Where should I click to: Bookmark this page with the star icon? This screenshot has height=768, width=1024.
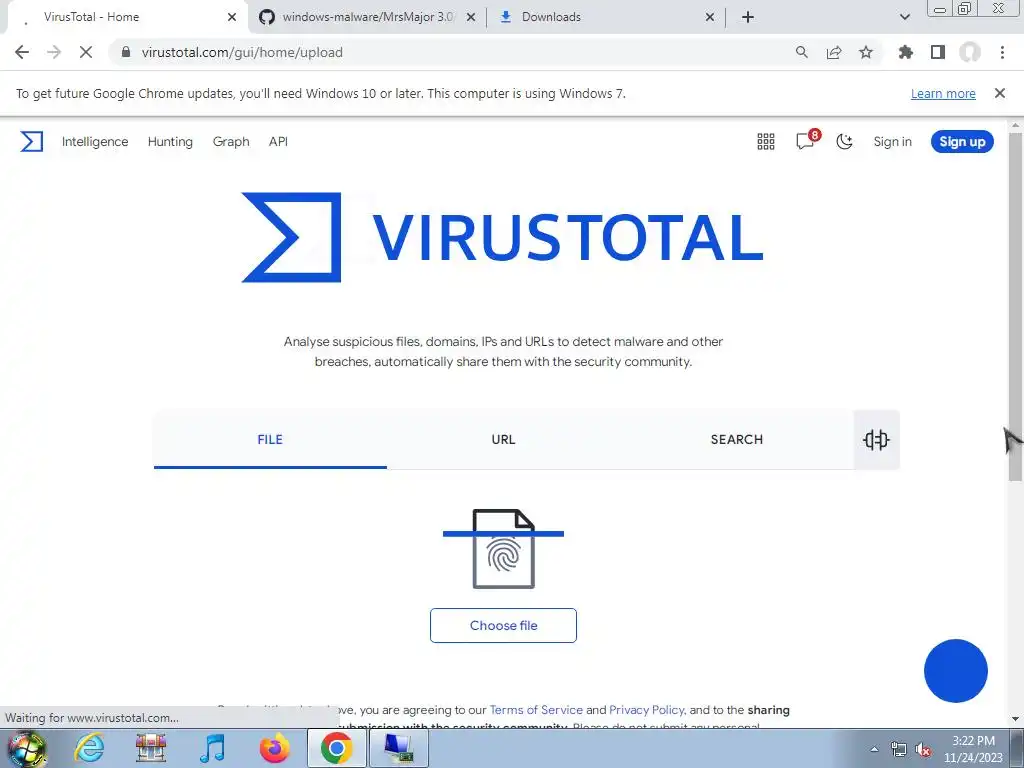click(866, 52)
